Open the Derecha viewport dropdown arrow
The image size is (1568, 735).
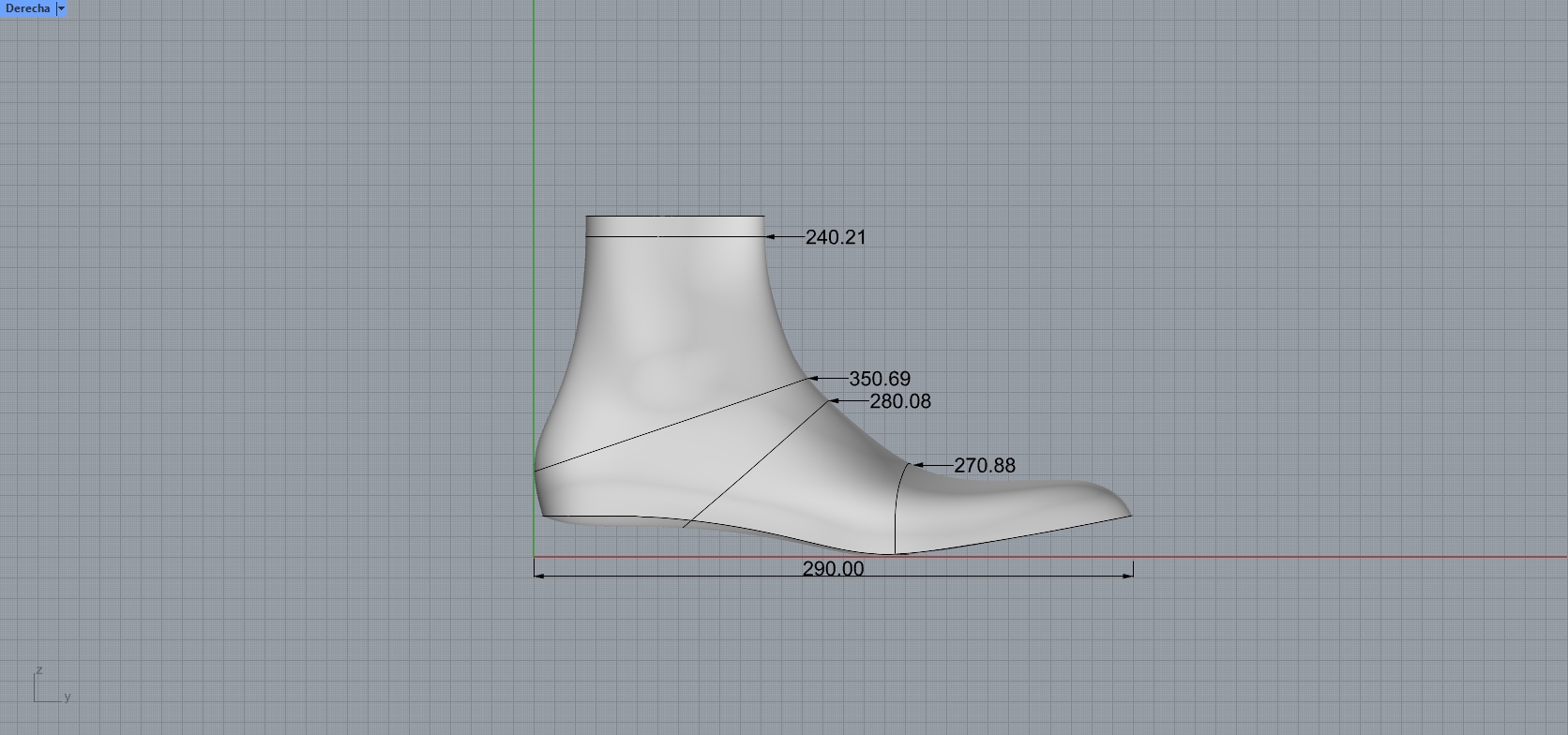pyautogui.click(x=62, y=8)
